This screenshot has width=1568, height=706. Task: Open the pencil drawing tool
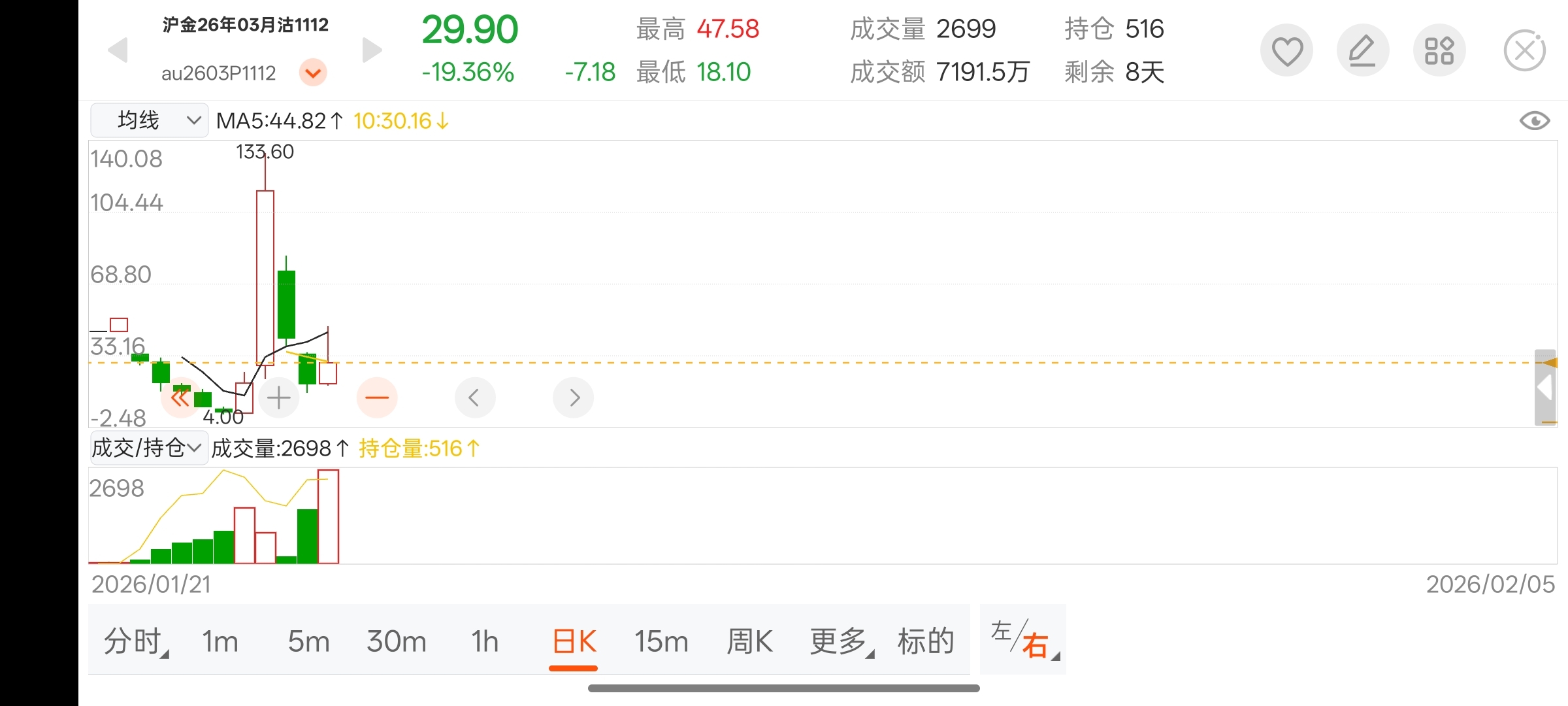coord(1362,51)
